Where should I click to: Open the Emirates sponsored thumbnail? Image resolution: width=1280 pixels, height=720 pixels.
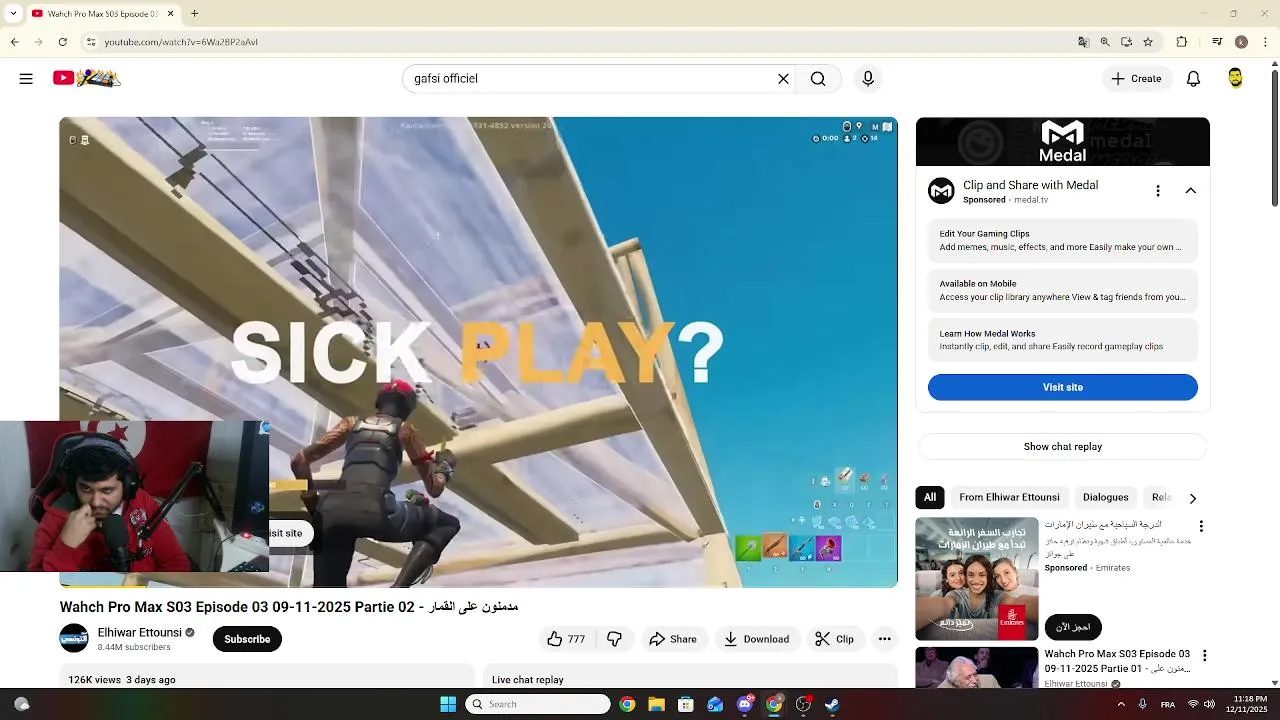[x=977, y=578]
